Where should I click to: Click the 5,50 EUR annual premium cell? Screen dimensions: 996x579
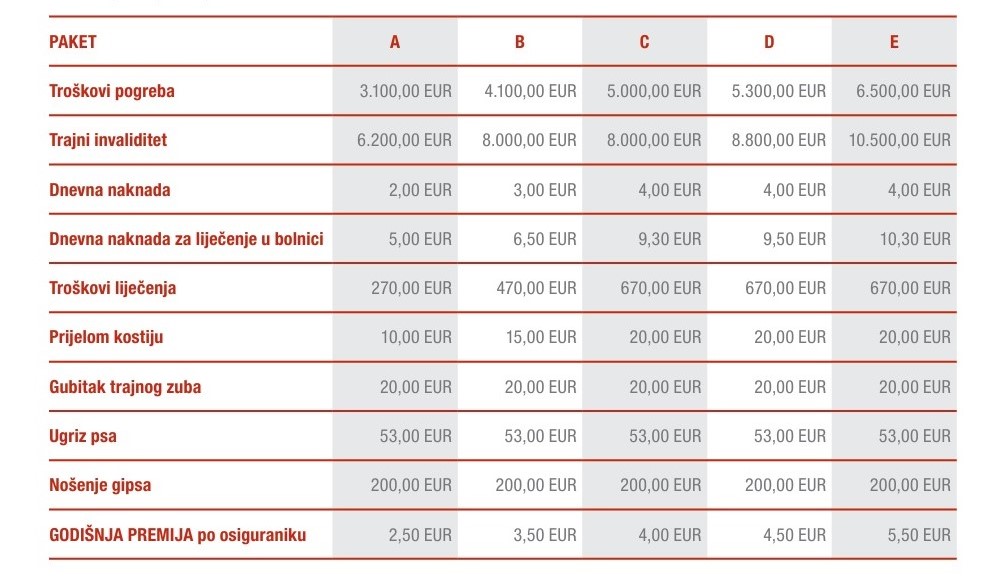(916, 535)
